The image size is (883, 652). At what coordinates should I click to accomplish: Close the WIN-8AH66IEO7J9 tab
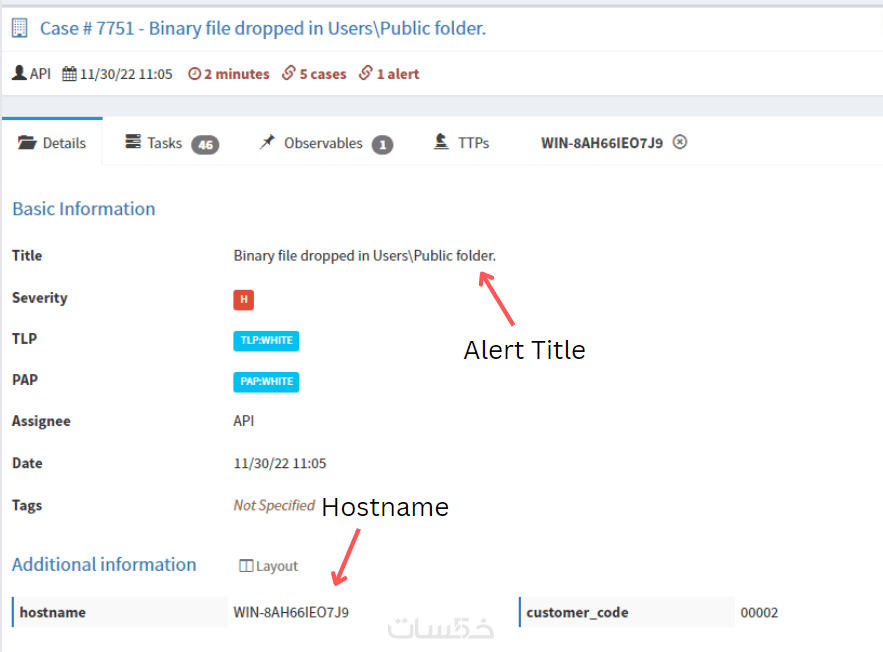[x=680, y=142]
